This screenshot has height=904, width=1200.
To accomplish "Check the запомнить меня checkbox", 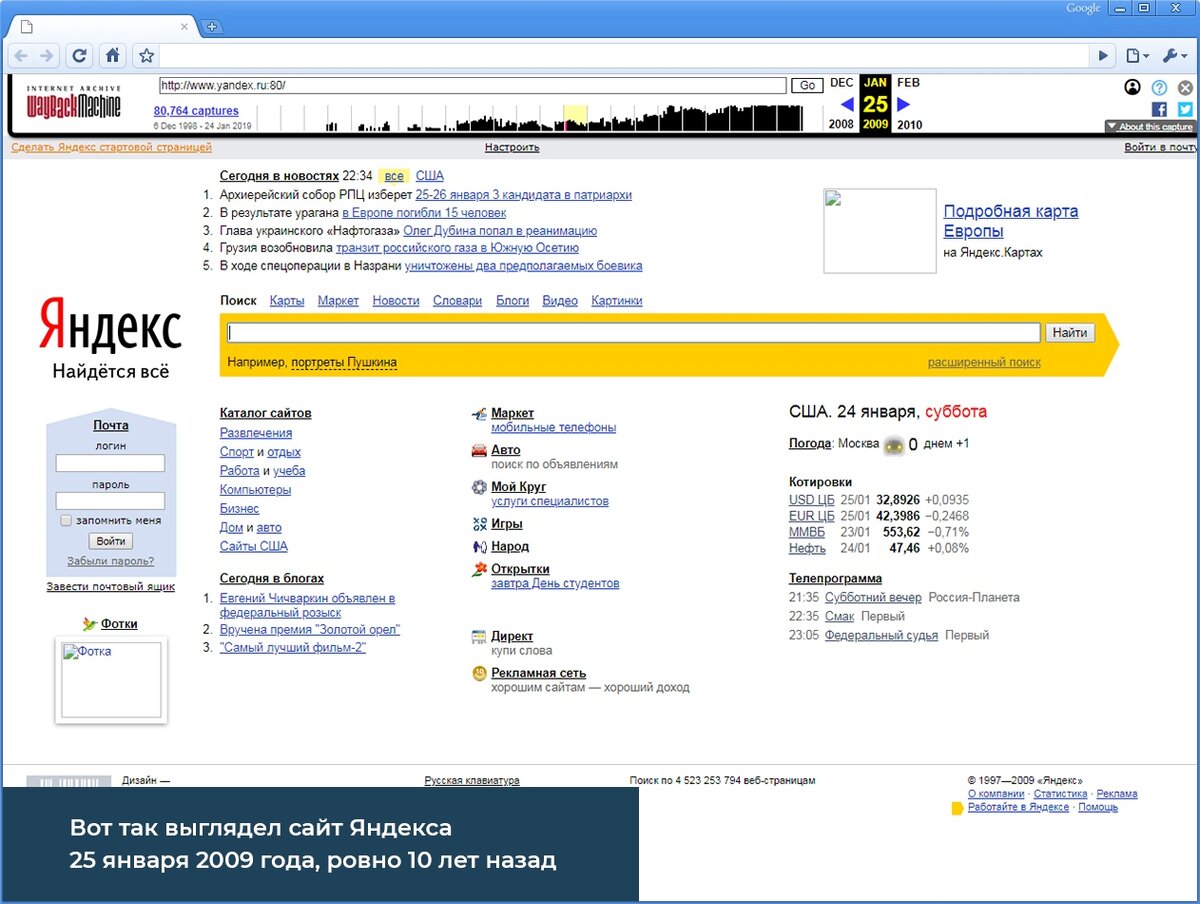I will click(x=66, y=521).
